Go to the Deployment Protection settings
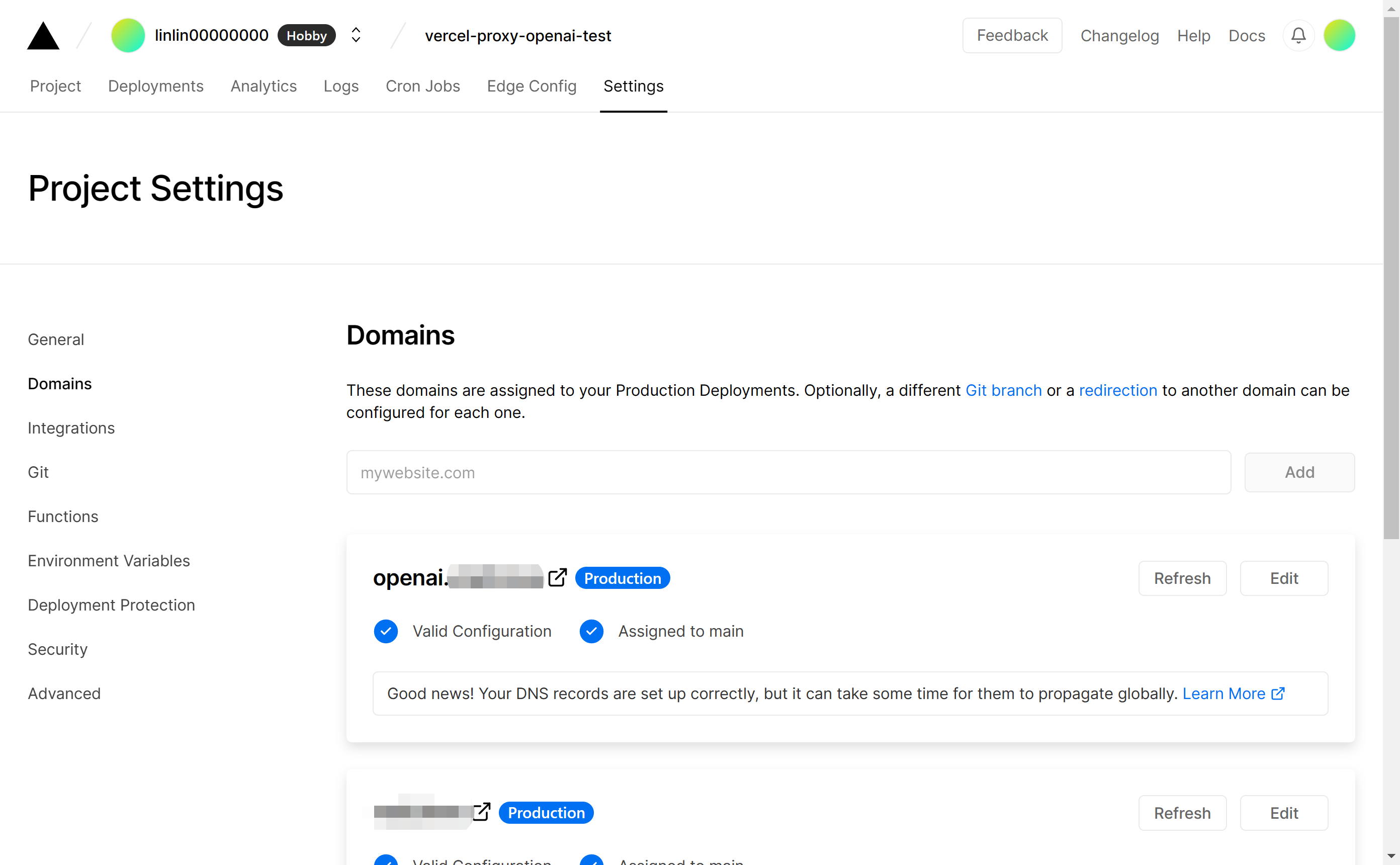The image size is (1400, 865). tap(112, 604)
